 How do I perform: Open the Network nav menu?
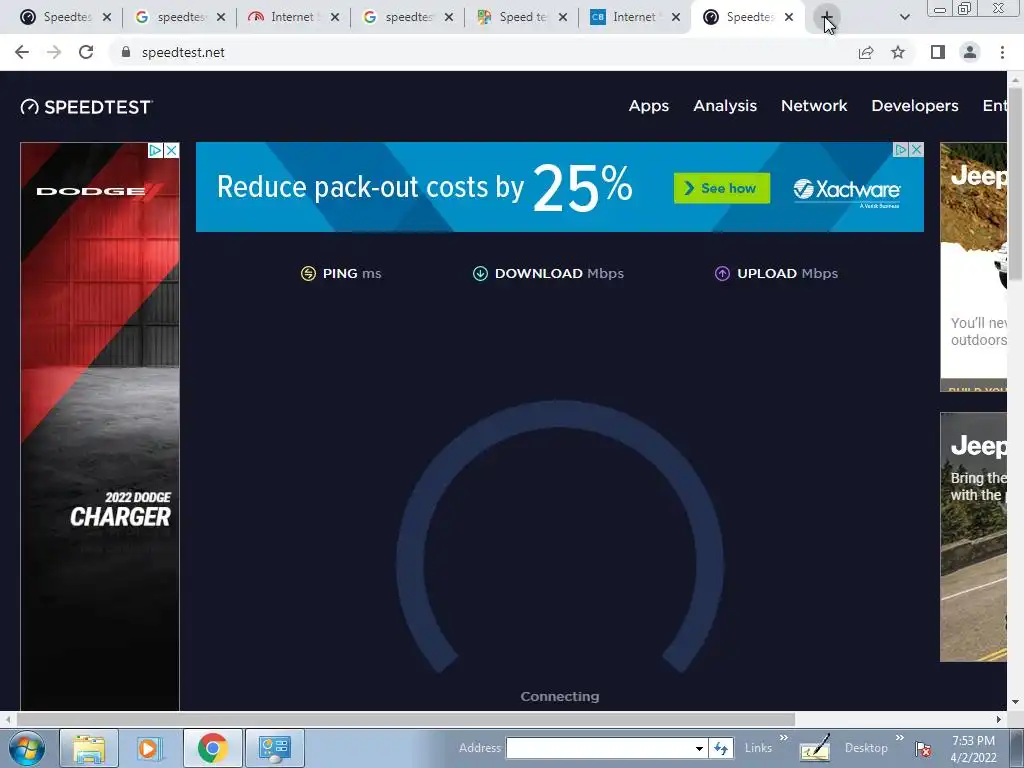coord(814,106)
